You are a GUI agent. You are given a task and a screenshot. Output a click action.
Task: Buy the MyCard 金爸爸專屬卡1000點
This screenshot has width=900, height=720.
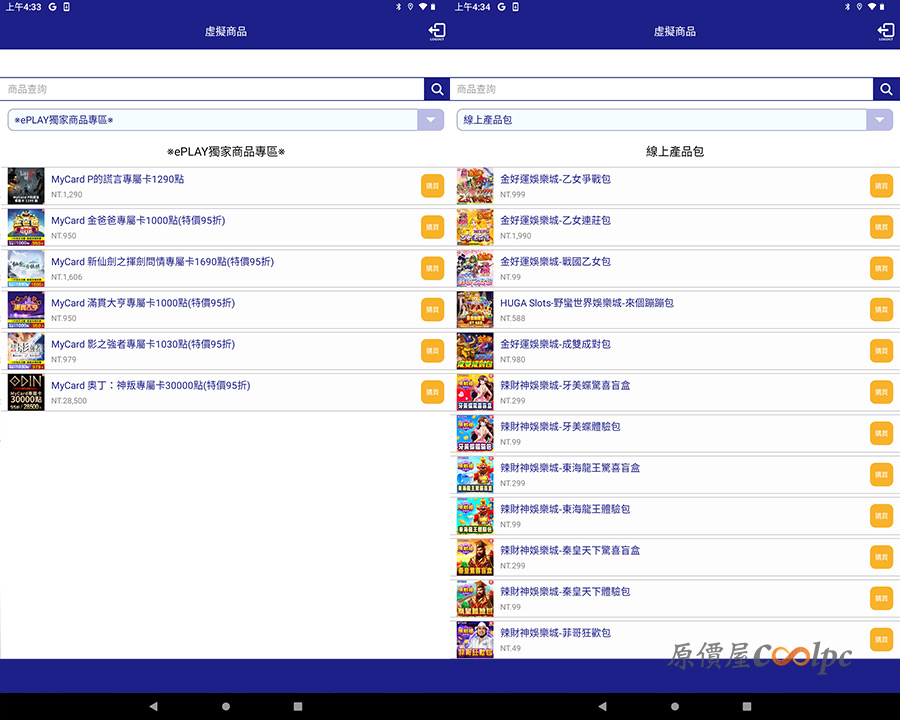[x=432, y=227]
